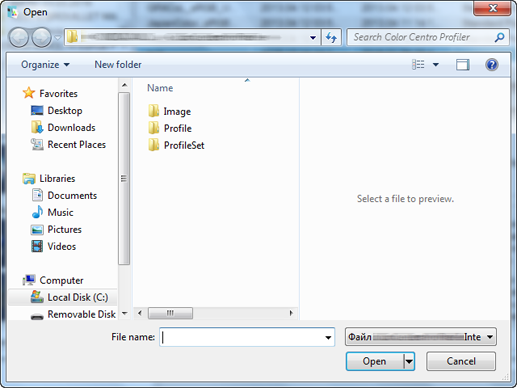Image resolution: width=517 pixels, height=388 pixels.
Task: Open Music library
Action: tap(60, 213)
